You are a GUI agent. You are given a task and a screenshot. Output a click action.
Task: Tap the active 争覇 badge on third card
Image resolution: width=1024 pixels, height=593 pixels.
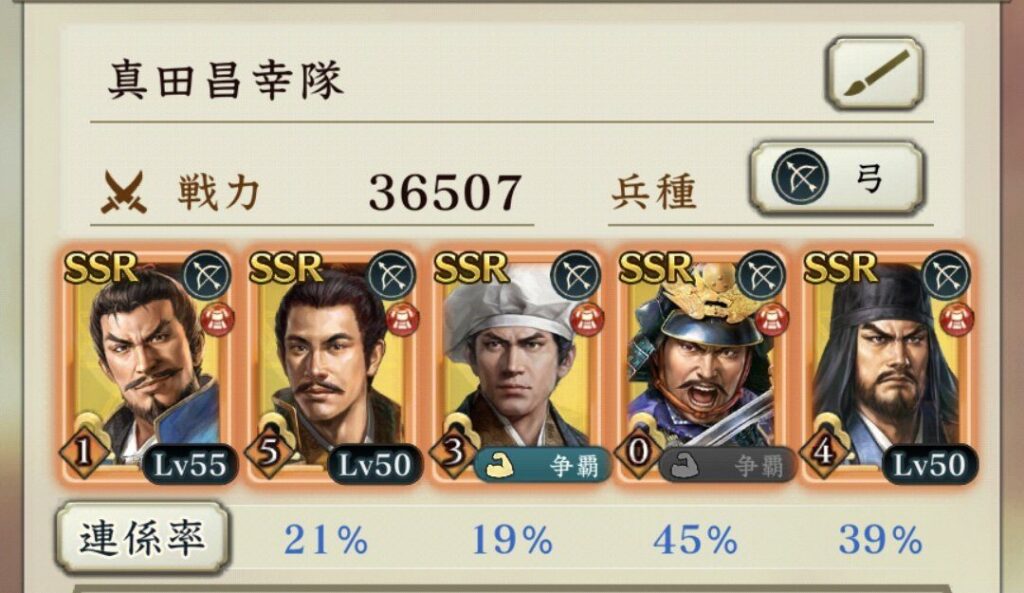point(543,466)
